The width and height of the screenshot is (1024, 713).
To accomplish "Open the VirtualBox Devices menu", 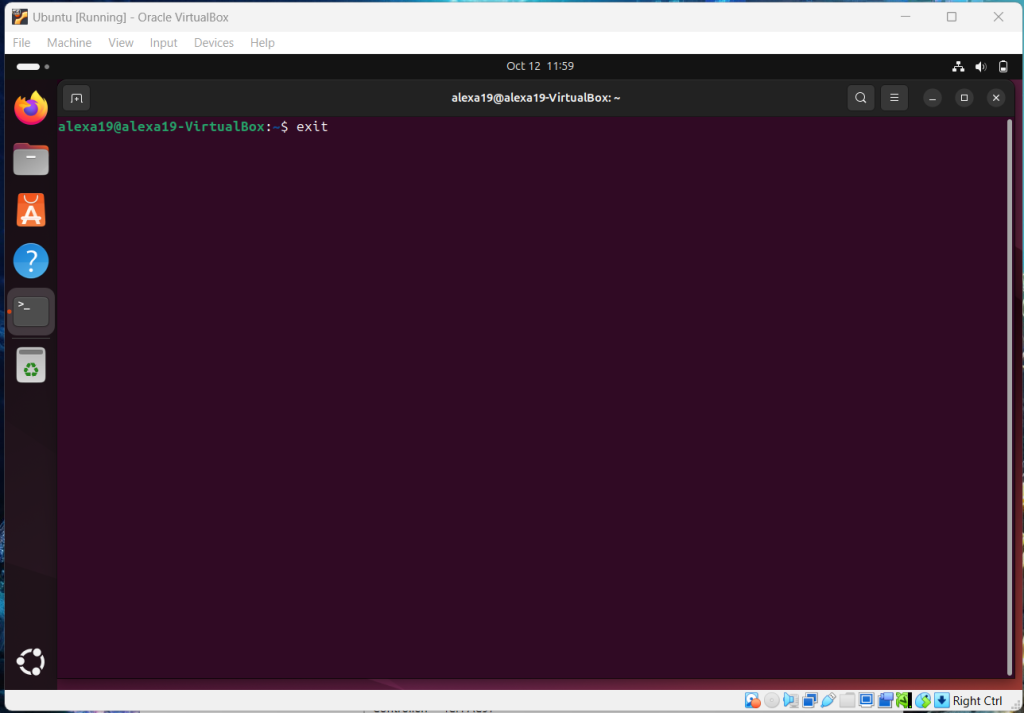I will tap(213, 43).
